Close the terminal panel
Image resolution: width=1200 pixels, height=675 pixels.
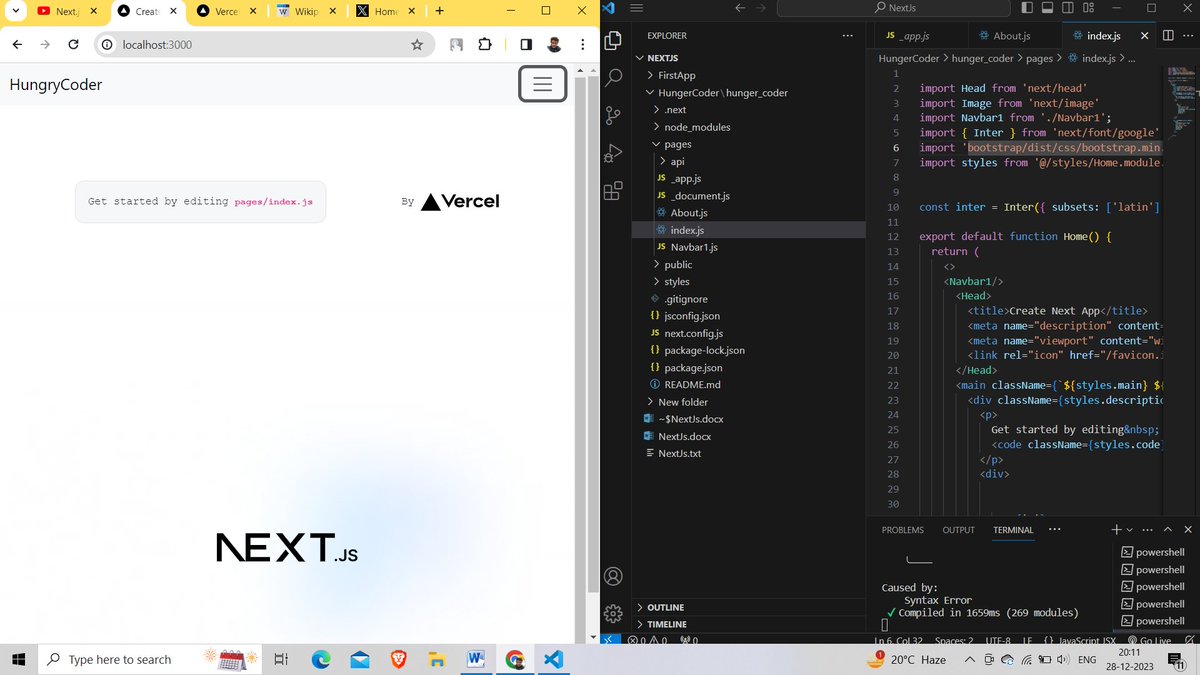(x=1188, y=529)
